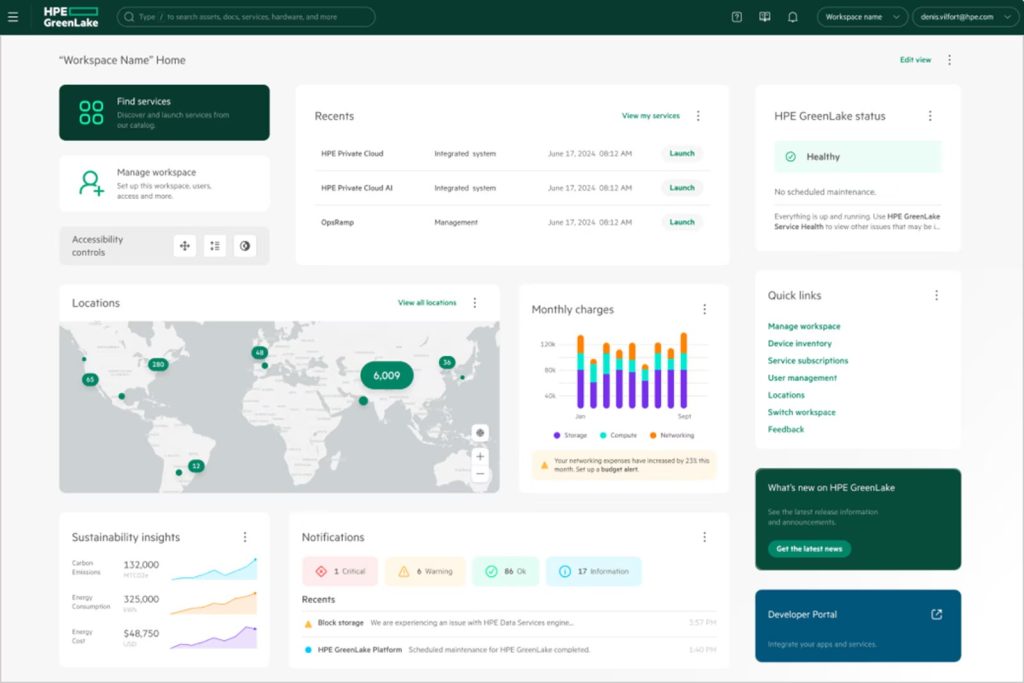Click the Find services grid icon

click(91, 112)
